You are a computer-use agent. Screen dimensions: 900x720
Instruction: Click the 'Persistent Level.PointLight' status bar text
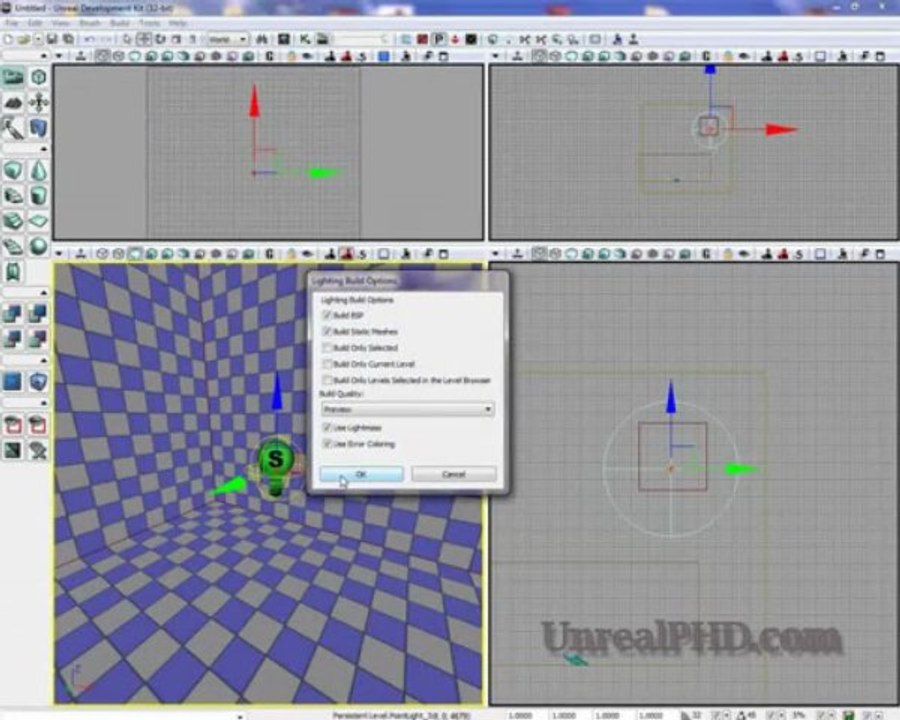click(x=402, y=715)
